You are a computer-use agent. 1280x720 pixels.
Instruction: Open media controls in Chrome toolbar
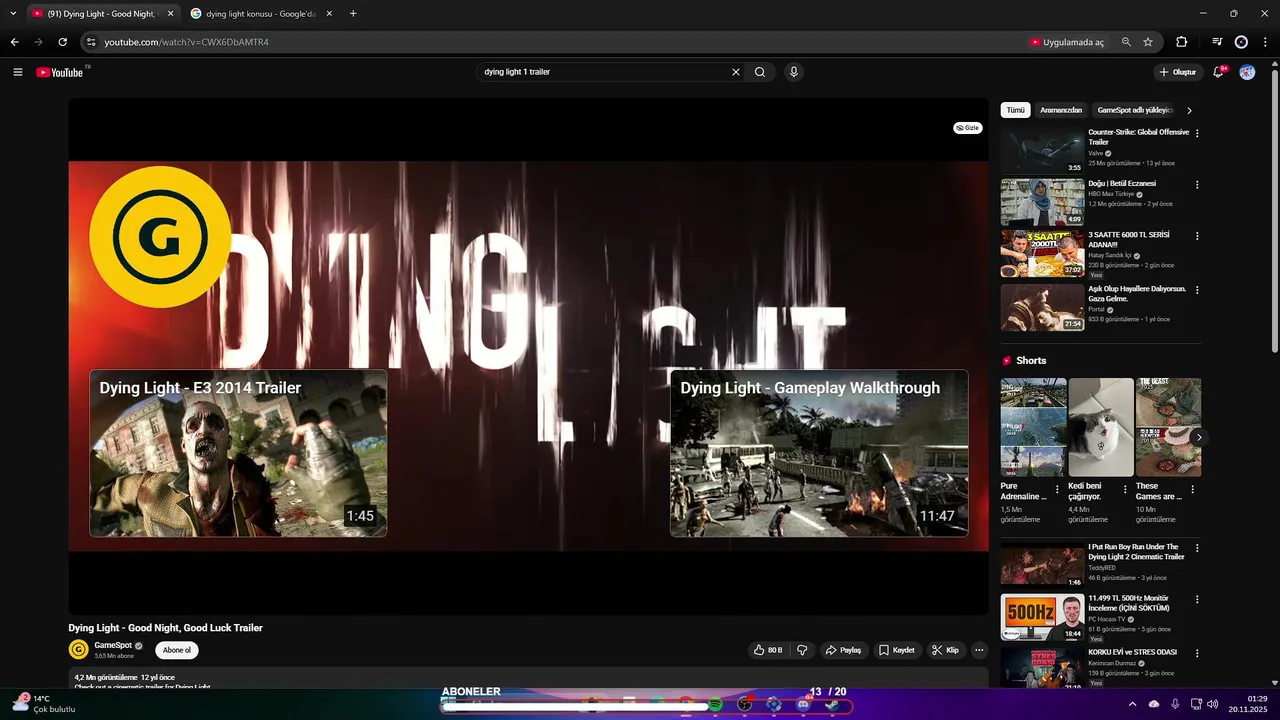[1217, 42]
